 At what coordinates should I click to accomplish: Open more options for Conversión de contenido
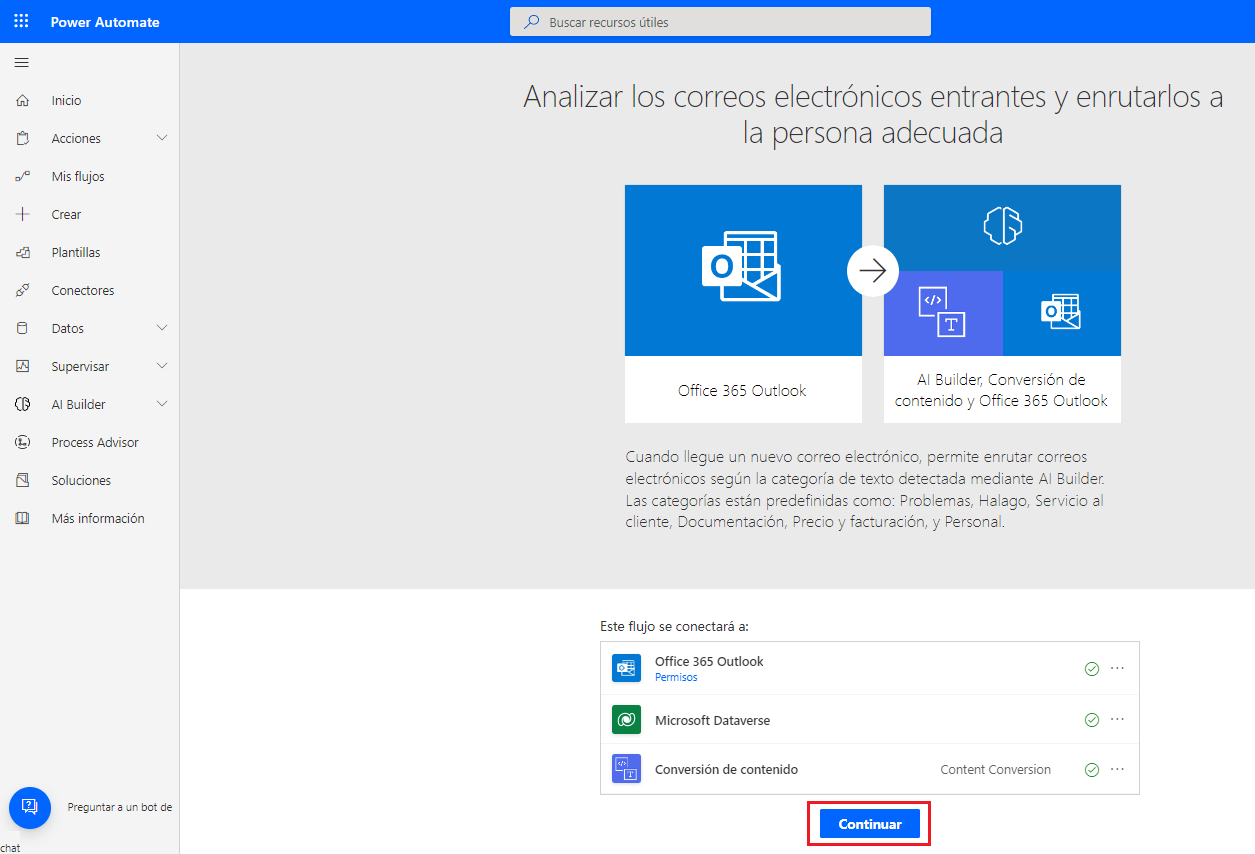[x=1118, y=770]
